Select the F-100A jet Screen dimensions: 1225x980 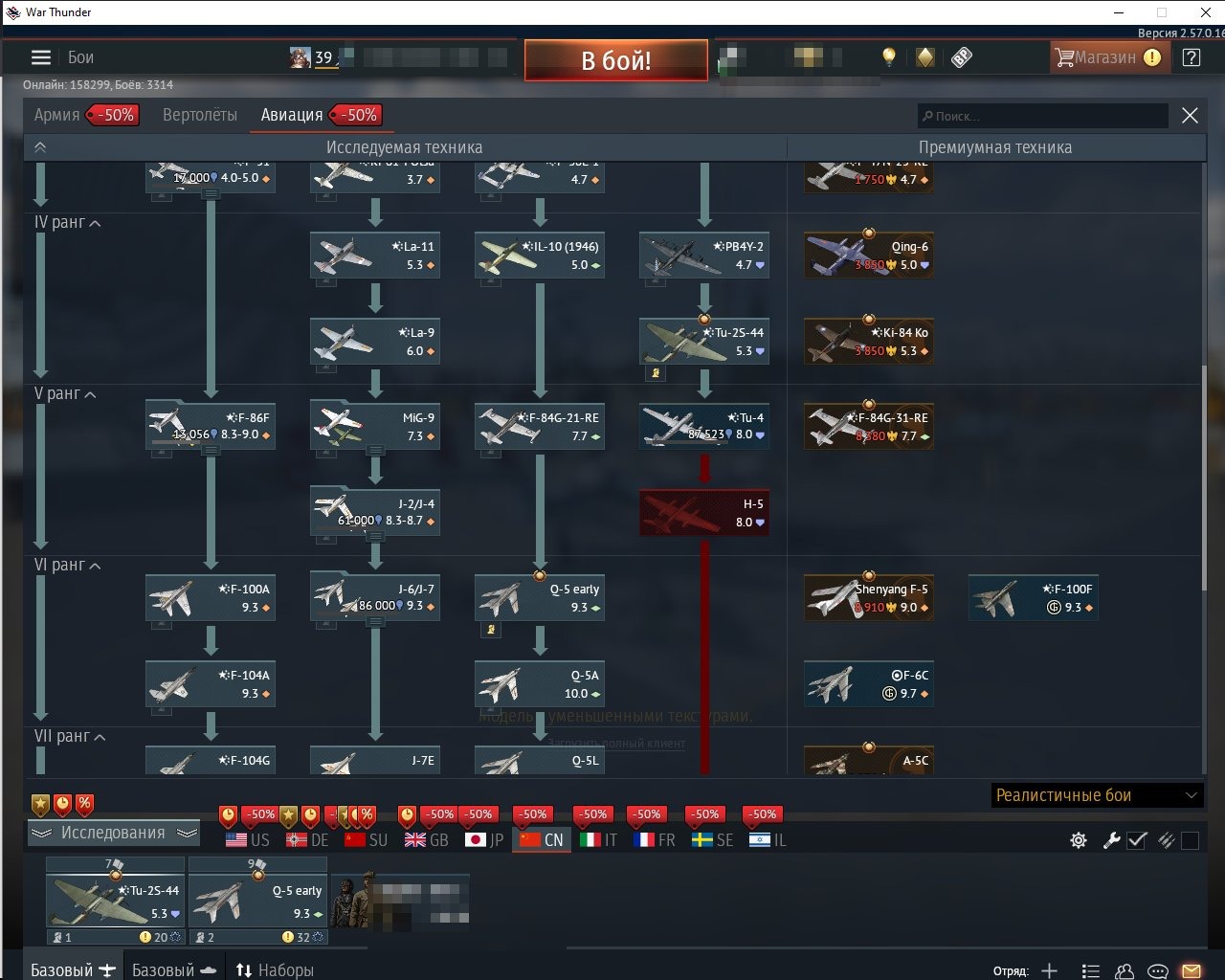[211, 598]
